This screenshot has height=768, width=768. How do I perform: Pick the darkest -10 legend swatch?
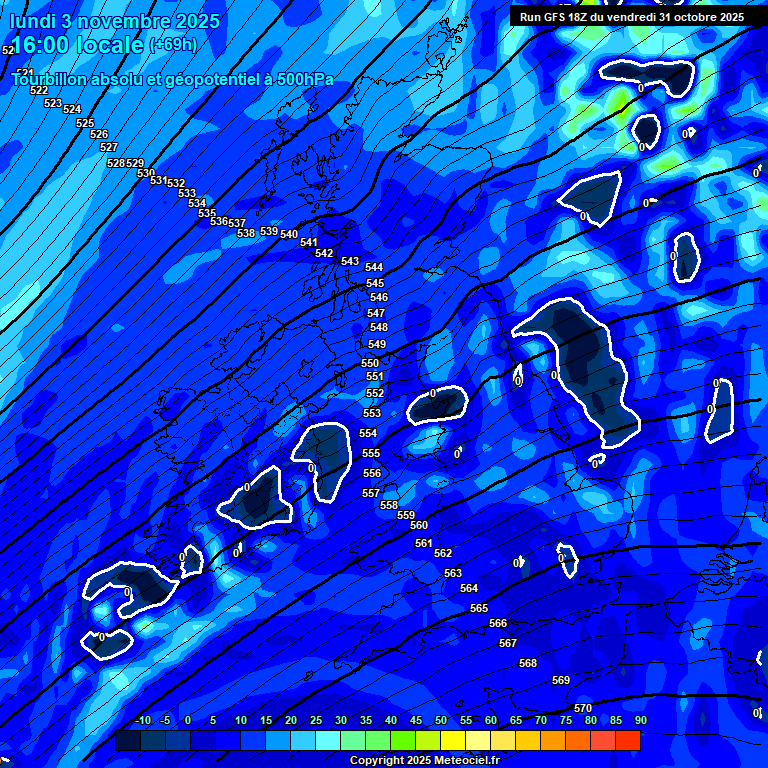click(x=128, y=741)
